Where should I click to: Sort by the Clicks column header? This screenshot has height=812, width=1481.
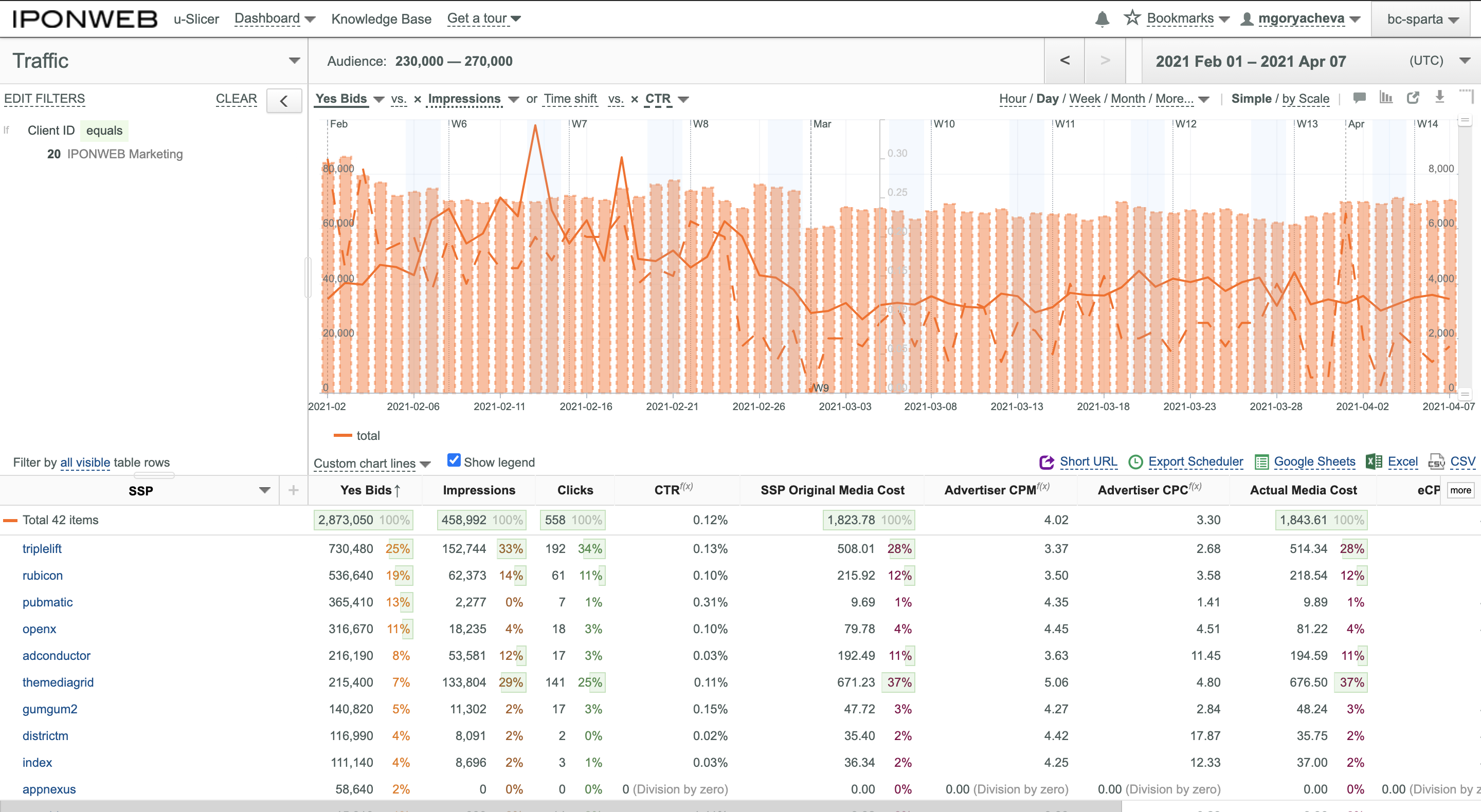click(575, 490)
